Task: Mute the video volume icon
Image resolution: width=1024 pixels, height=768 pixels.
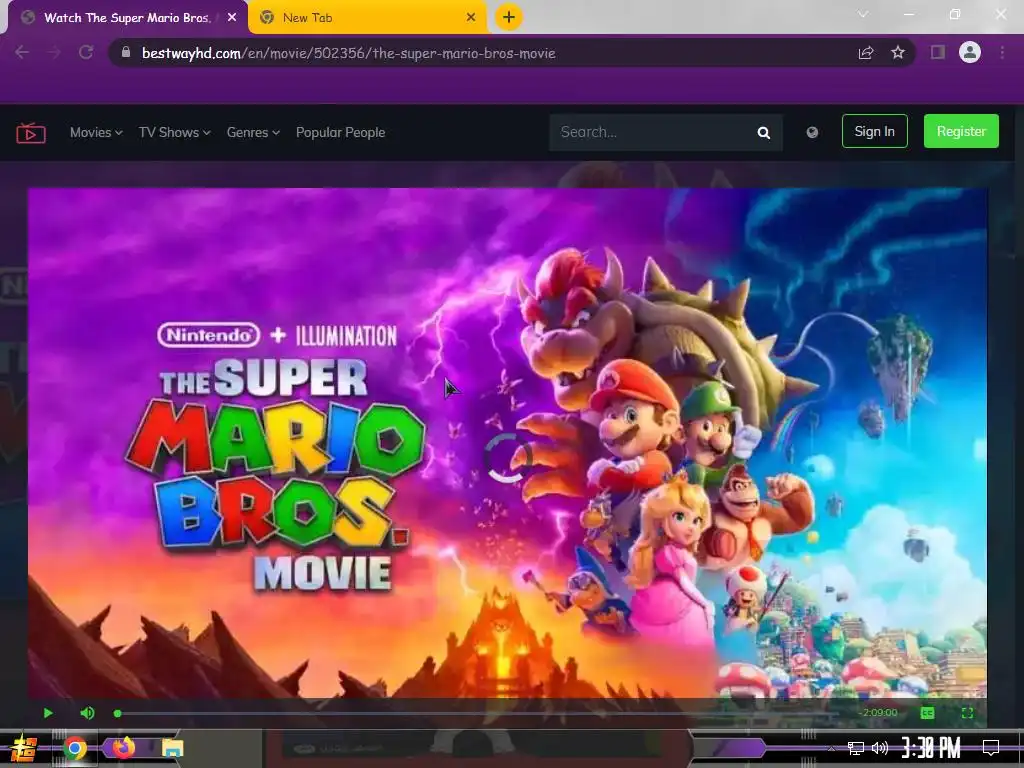Action: [87, 712]
